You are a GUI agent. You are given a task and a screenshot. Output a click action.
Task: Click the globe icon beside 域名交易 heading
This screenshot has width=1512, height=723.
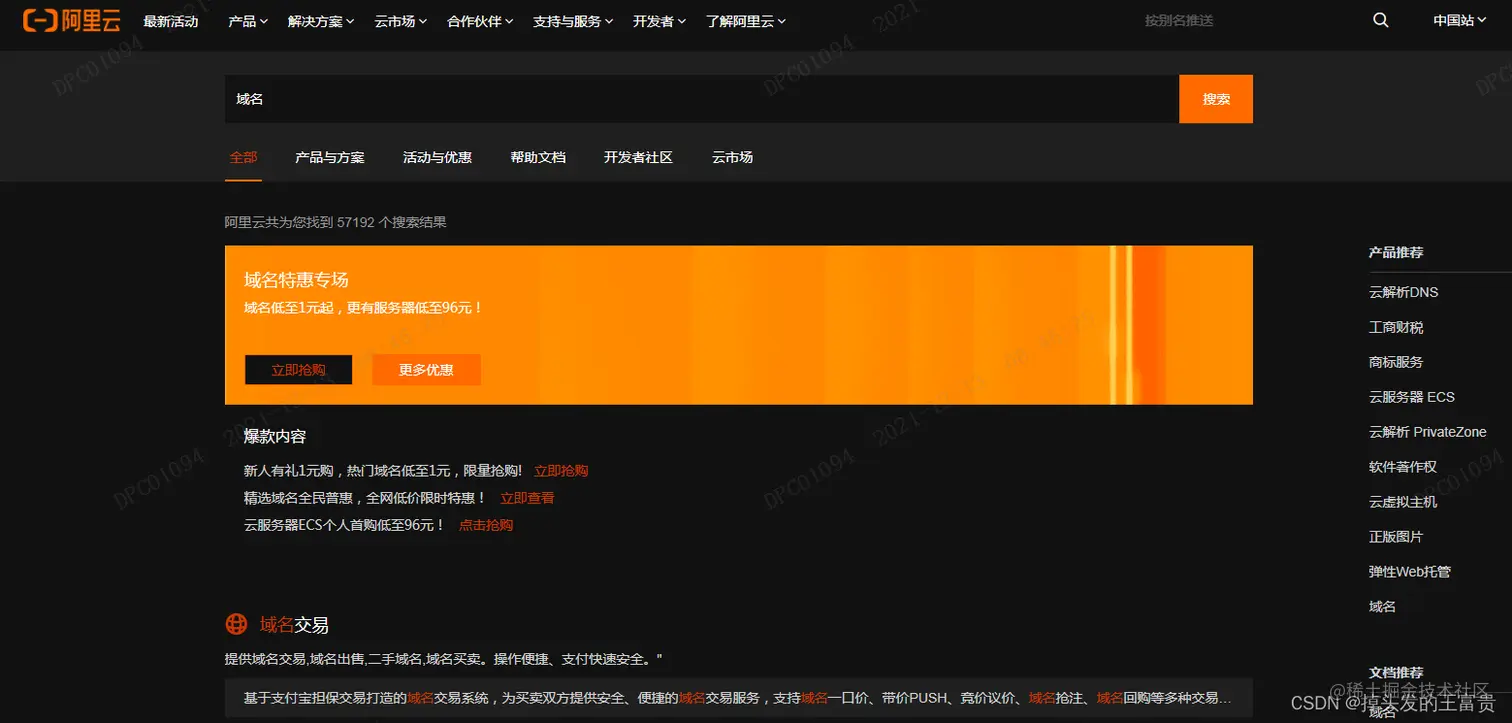point(236,624)
